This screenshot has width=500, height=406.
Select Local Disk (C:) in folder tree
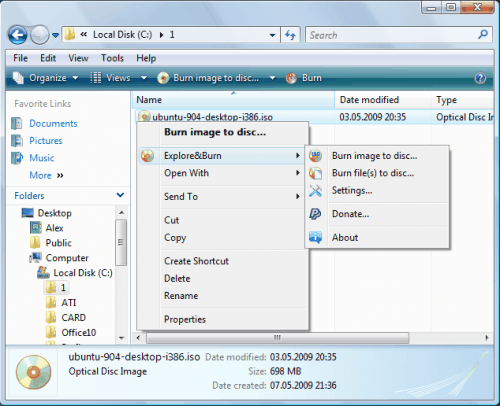point(83,273)
